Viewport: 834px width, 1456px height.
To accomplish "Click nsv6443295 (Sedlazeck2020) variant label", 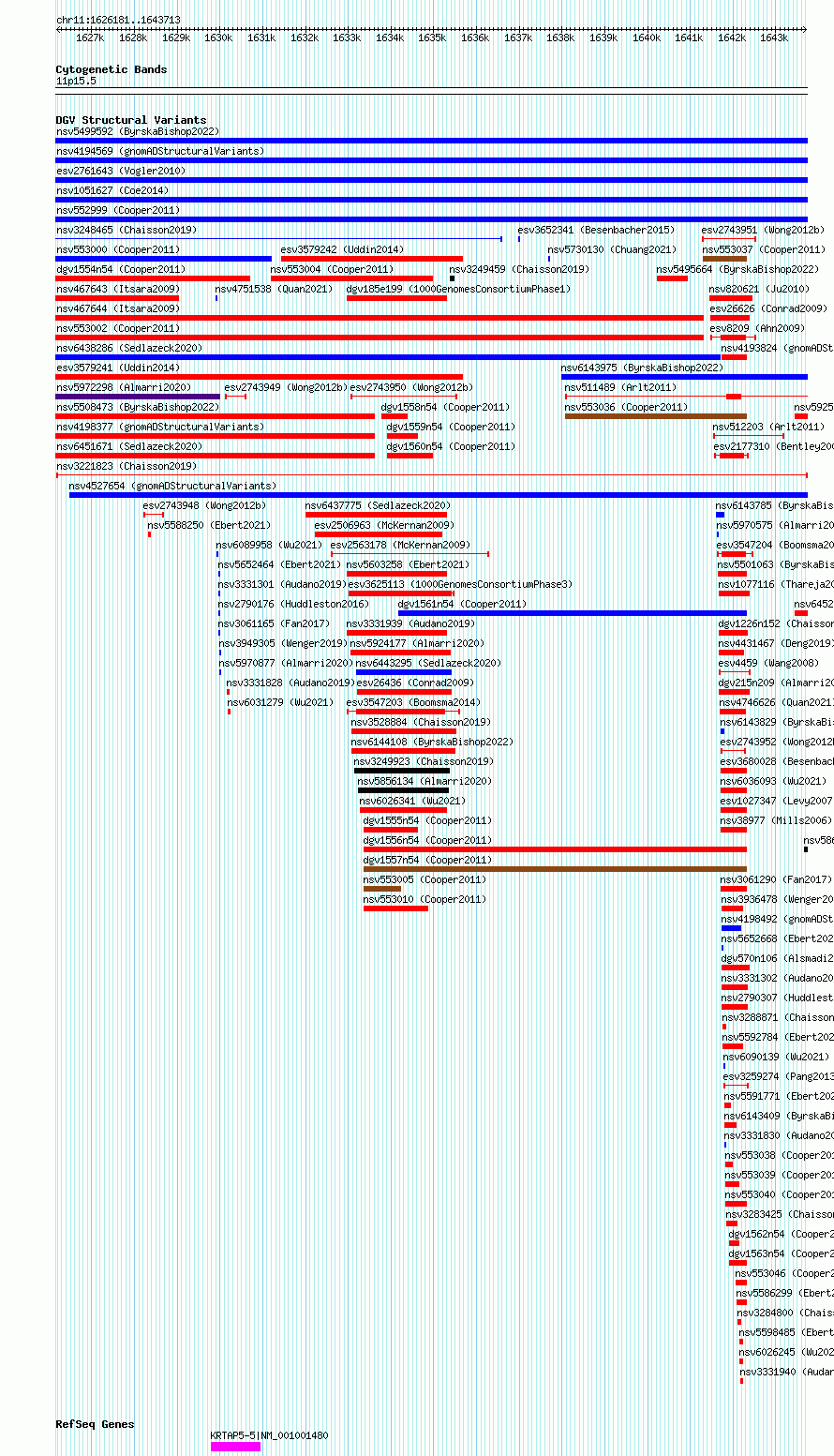I will pos(429,663).
